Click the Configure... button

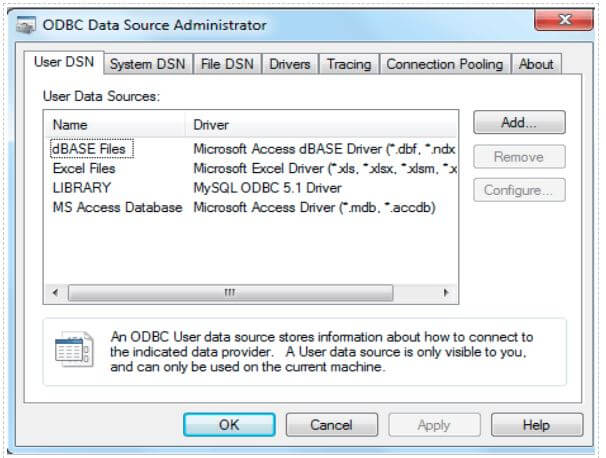click(519, 190)
